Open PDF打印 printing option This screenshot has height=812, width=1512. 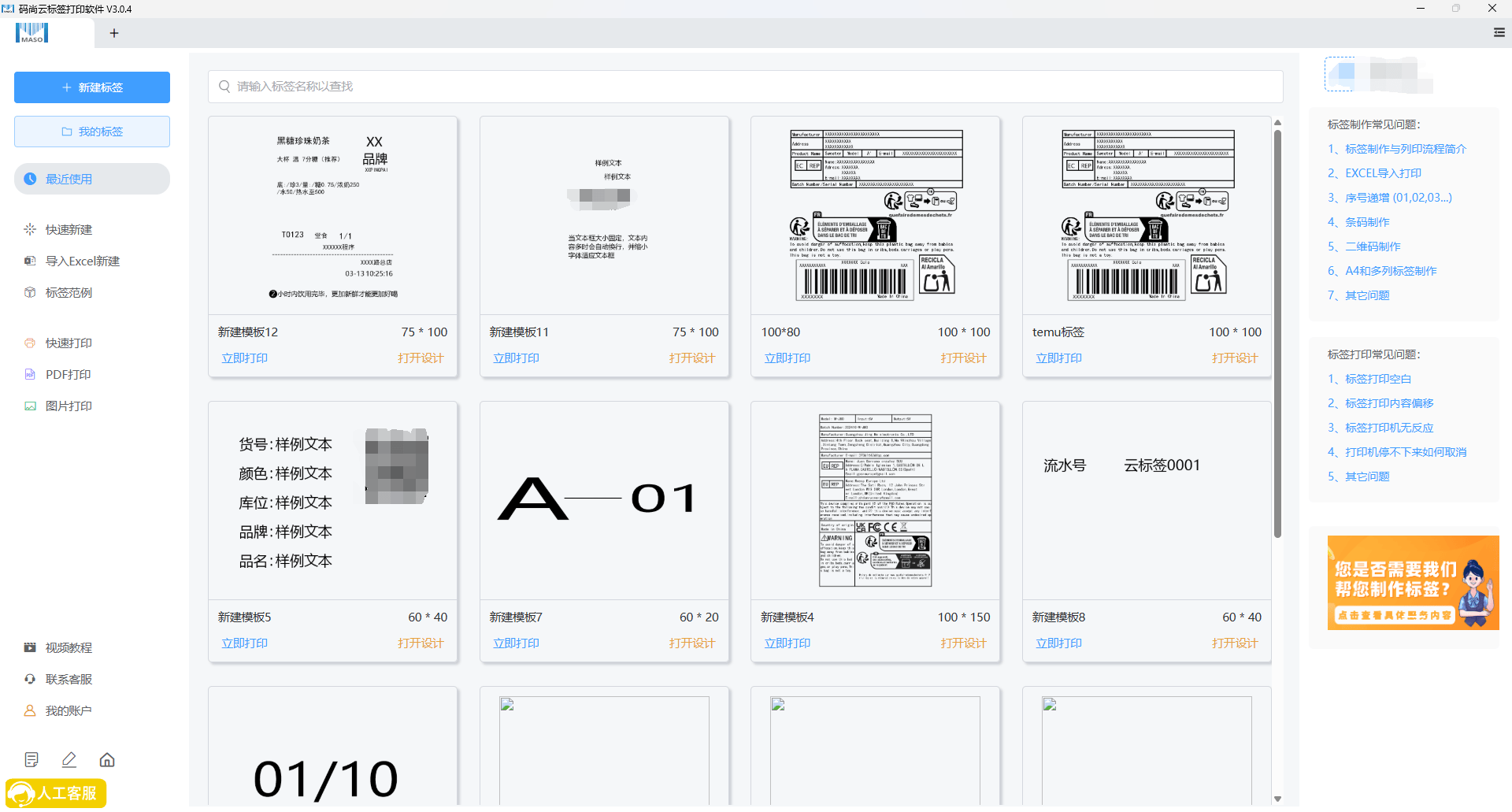click(x=67, y=374)
